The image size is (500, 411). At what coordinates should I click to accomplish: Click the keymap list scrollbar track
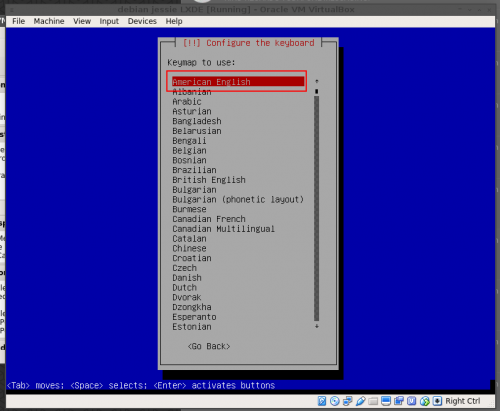click(316, 208)
